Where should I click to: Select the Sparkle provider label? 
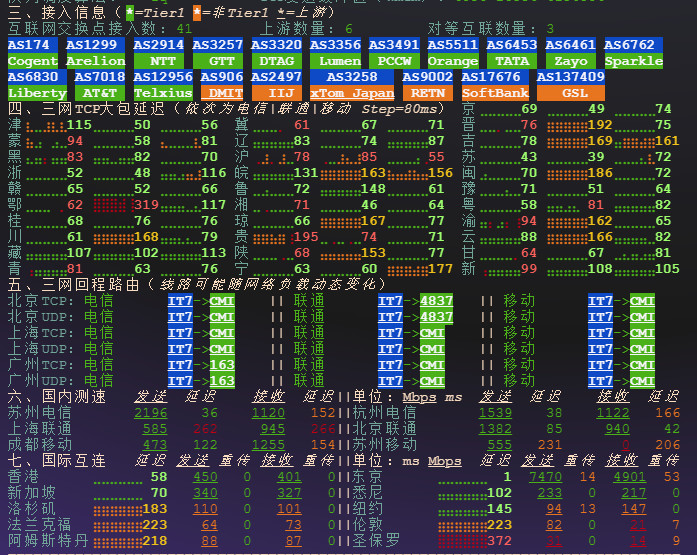[x=633, y=61]
